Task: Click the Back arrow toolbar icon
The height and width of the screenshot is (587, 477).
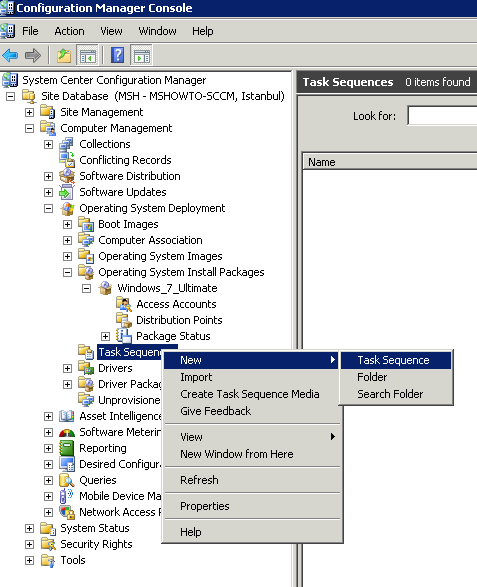Action: coord(10,55)
